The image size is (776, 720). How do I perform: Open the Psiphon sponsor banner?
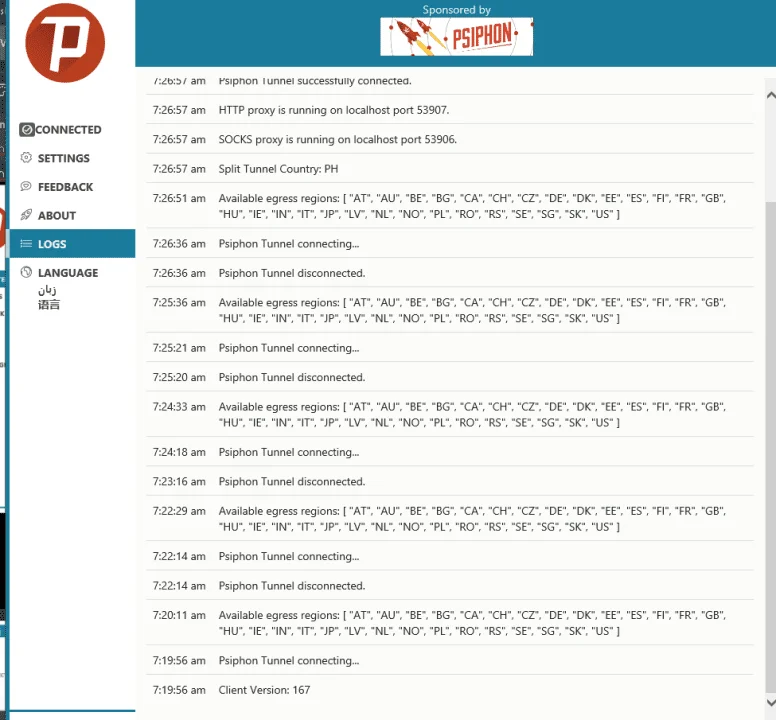tap(456, 37)
